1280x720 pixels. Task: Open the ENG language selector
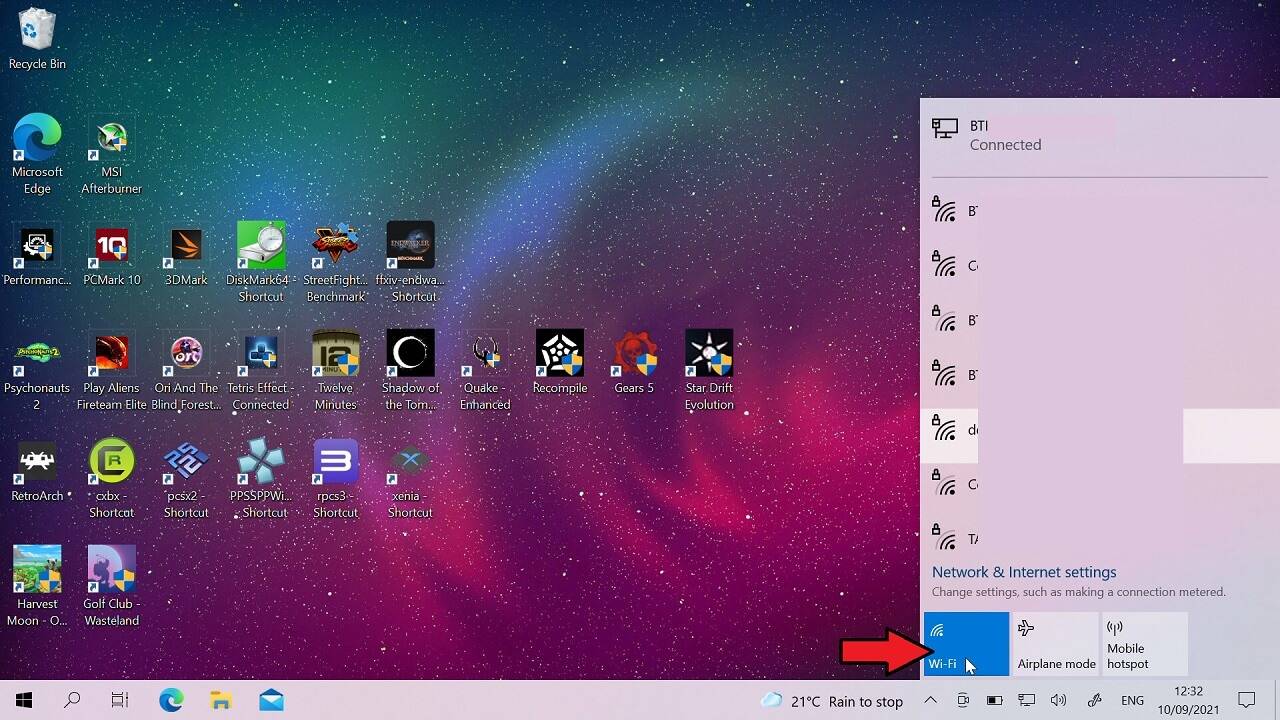click(x=1132, y=701)
